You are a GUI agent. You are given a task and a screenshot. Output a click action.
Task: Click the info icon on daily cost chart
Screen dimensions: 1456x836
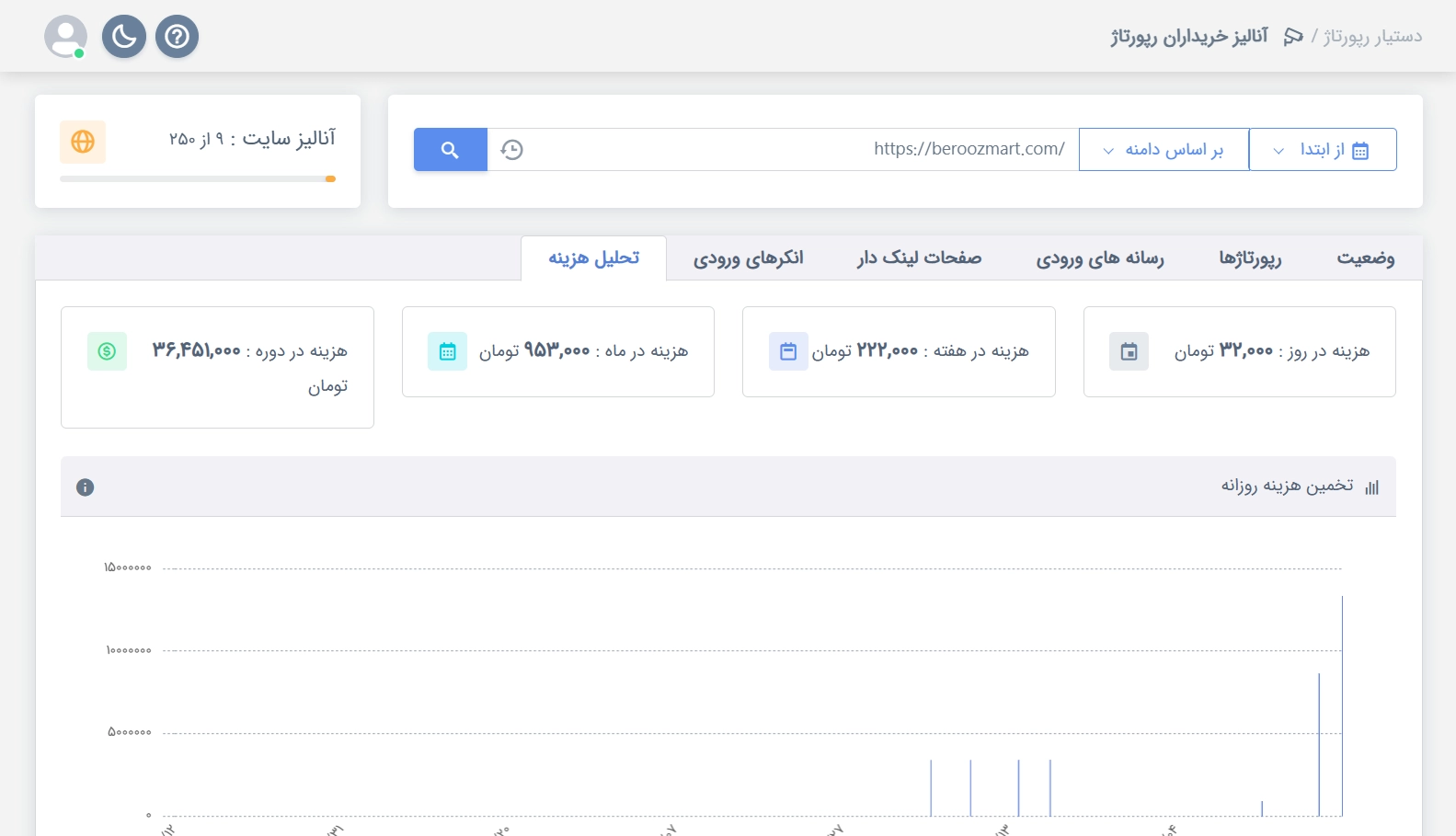click(86, 487)
